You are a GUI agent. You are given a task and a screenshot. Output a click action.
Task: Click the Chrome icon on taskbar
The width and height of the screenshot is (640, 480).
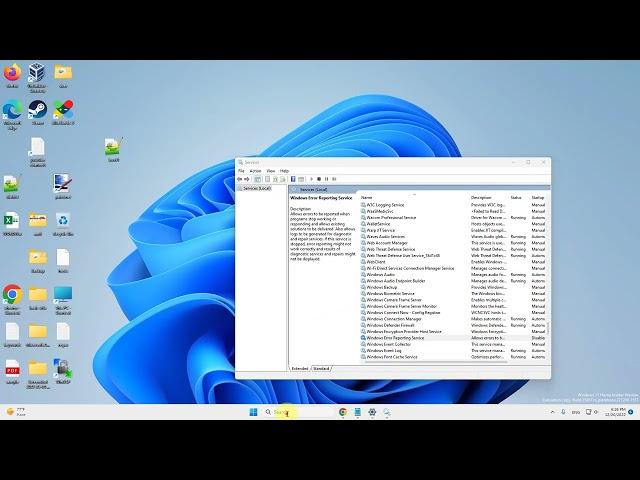pos(343,412)
